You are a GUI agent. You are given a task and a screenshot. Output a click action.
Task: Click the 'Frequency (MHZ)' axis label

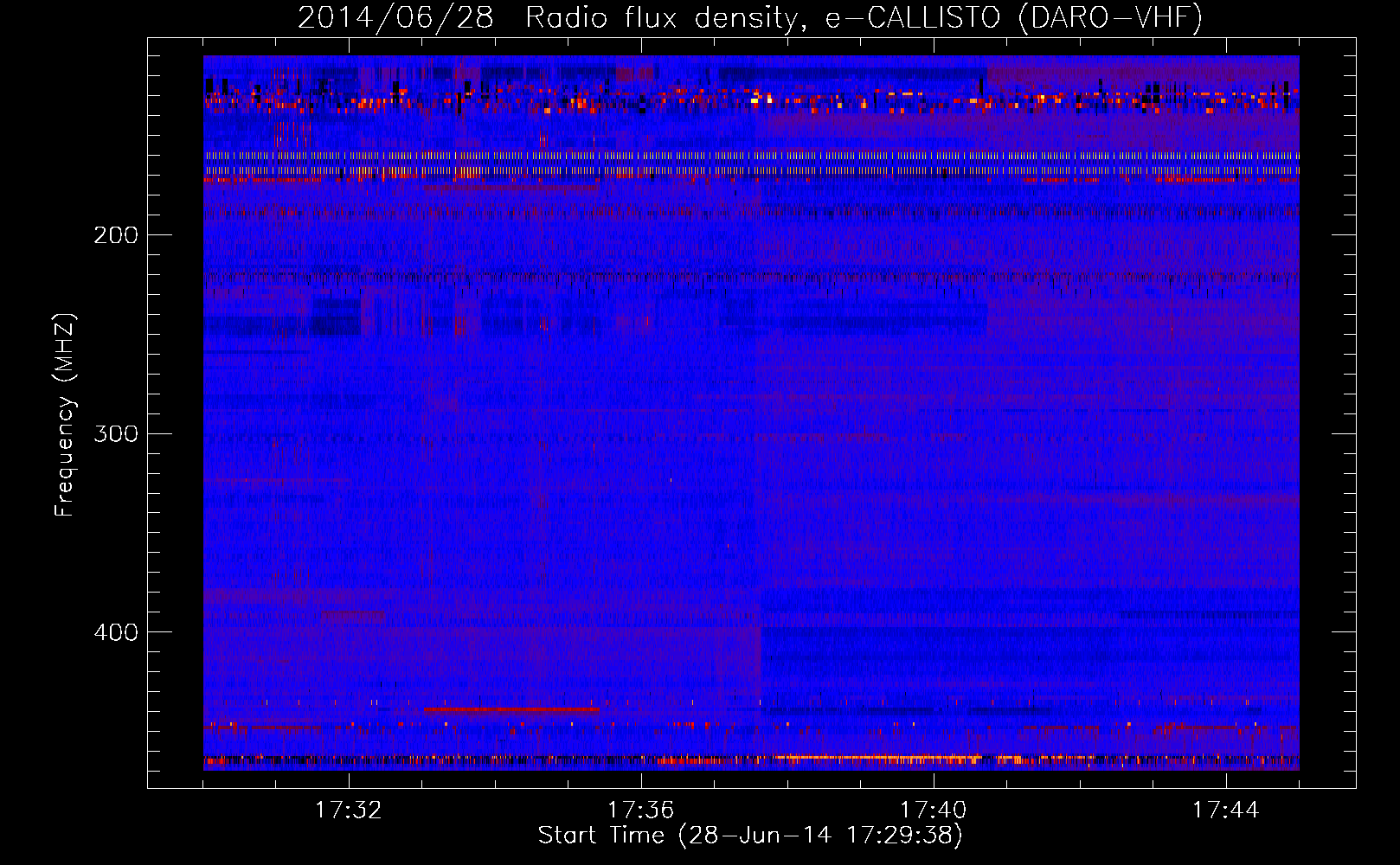click(x=65, y=414)
